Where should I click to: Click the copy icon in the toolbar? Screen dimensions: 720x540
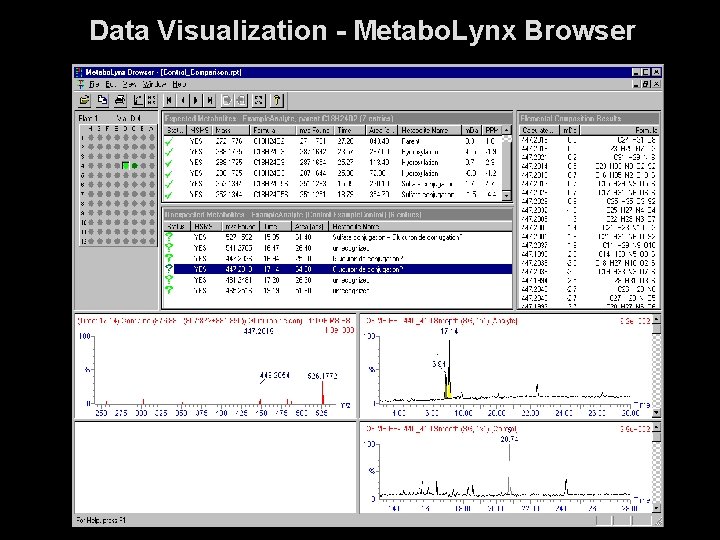click(102, 100)
